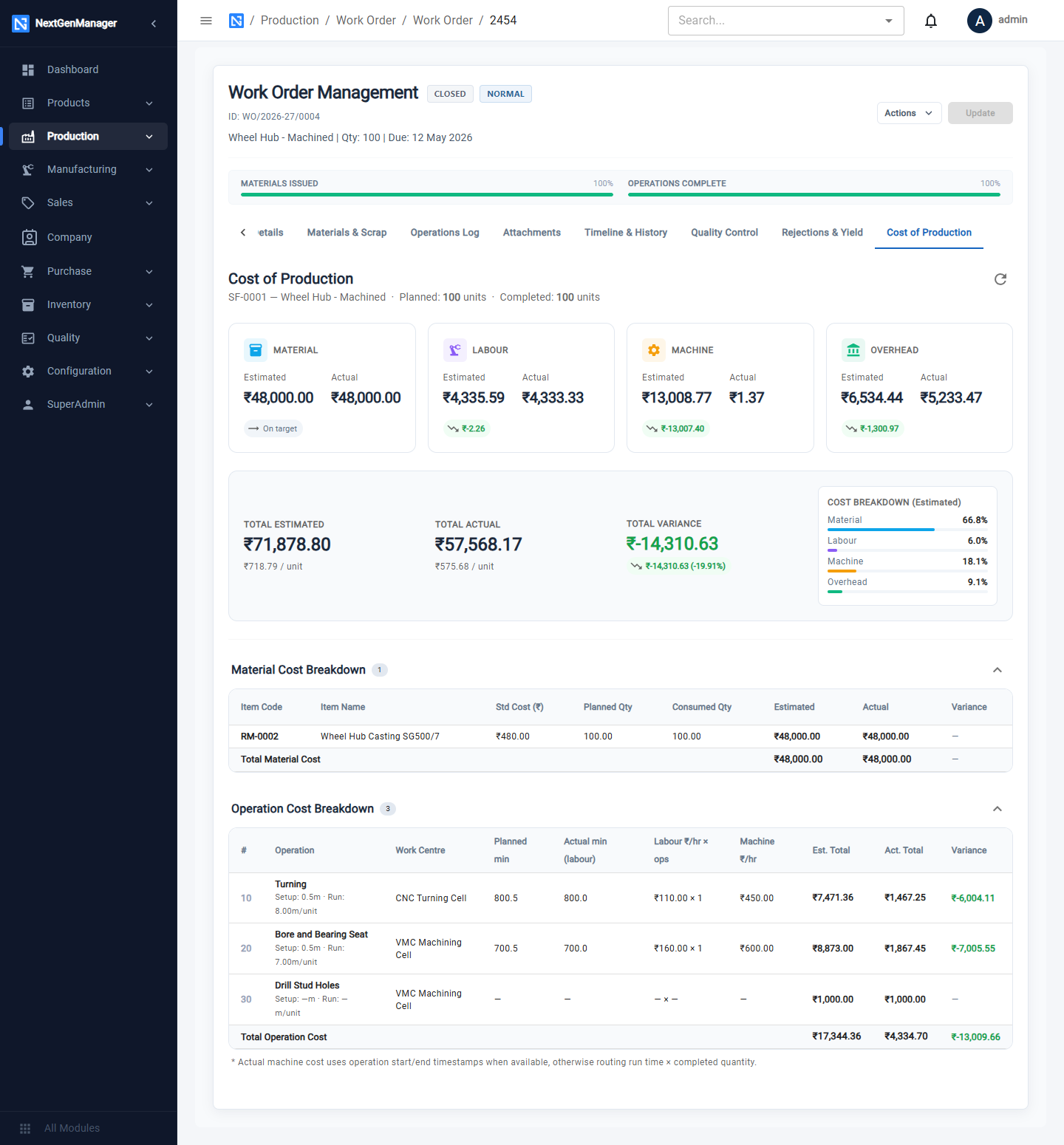Screen dimensions: 1064x1145
Task: Click the RM-0002 item code cell
Action: coord(259,736)
